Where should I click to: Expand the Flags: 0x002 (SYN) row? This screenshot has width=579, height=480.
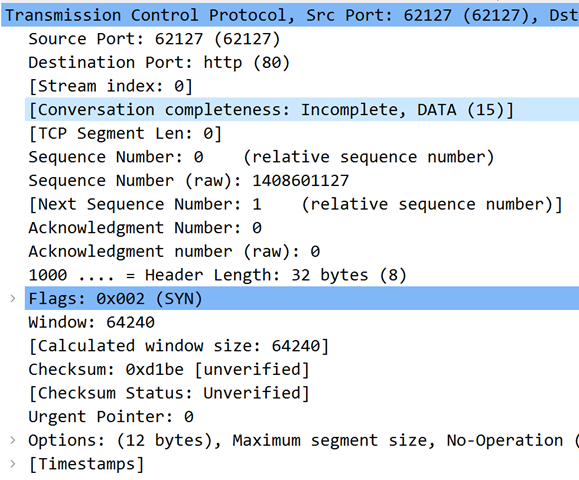click(x=13, y=298)
